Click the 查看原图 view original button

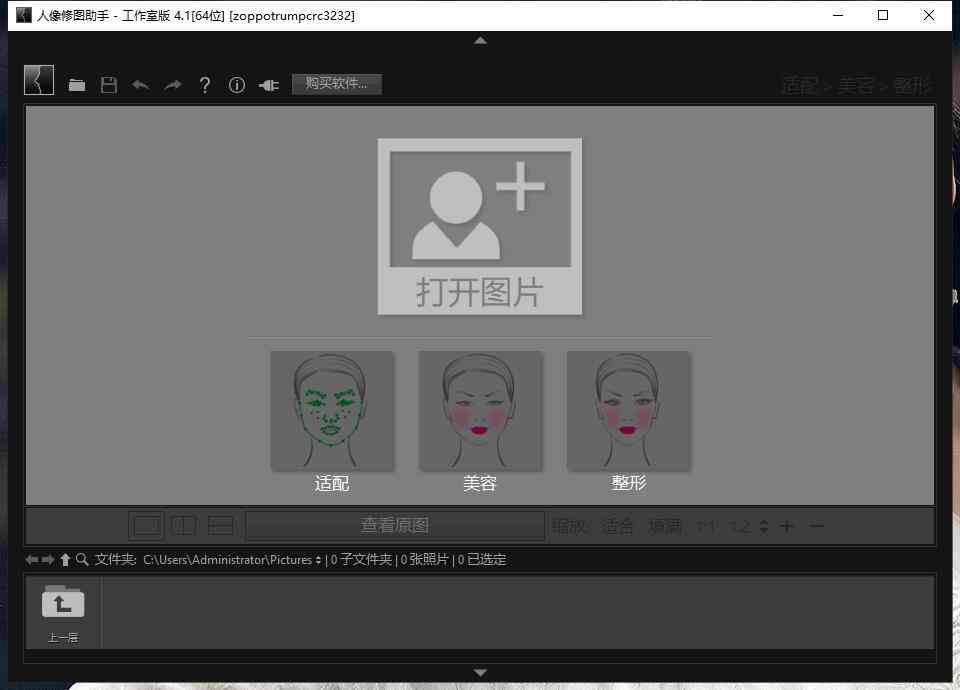pyautogui.click(x=395, y=524)
